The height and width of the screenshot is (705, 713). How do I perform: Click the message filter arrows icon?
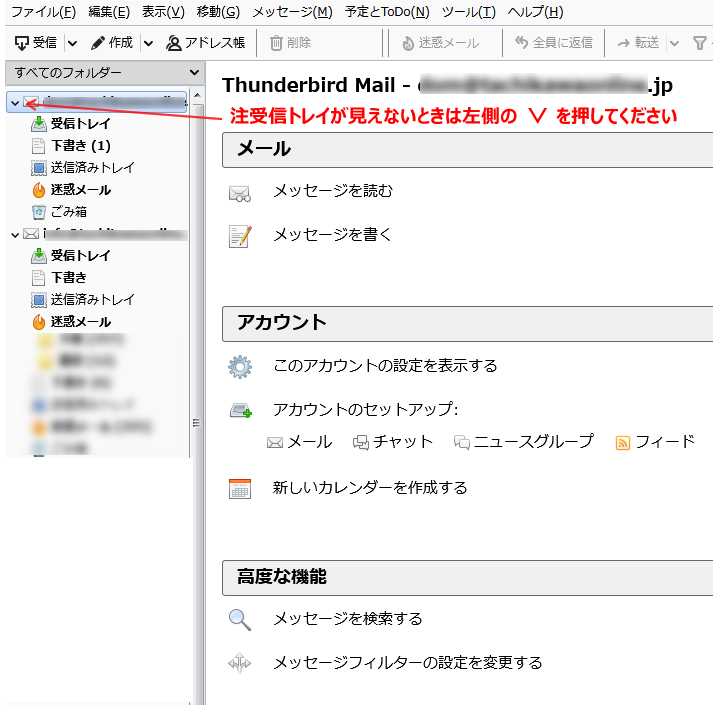coord(240,663)
